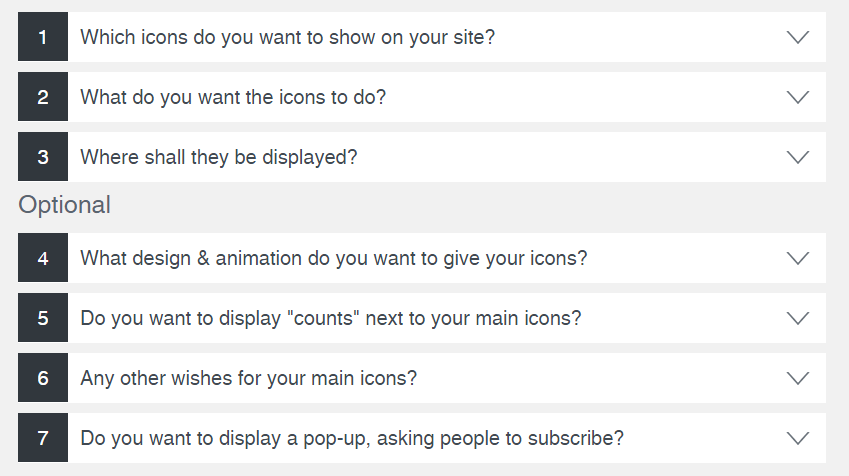Open 'What design & animation' question text
Image resolution: width=849 pixels, height=476 pixels.
coord(333,258)
